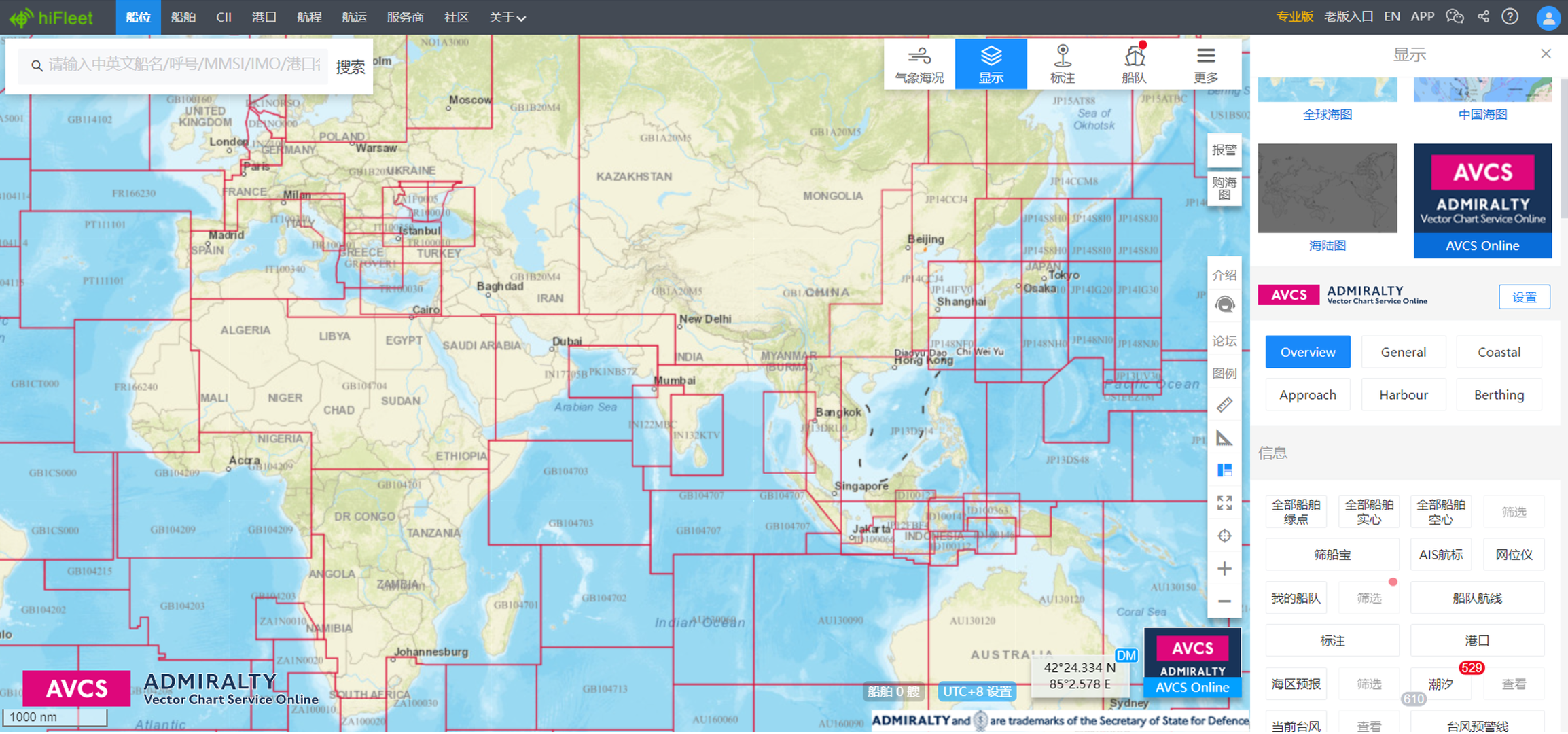Toggle the 网位仪 layer

tap(1514, 555)
